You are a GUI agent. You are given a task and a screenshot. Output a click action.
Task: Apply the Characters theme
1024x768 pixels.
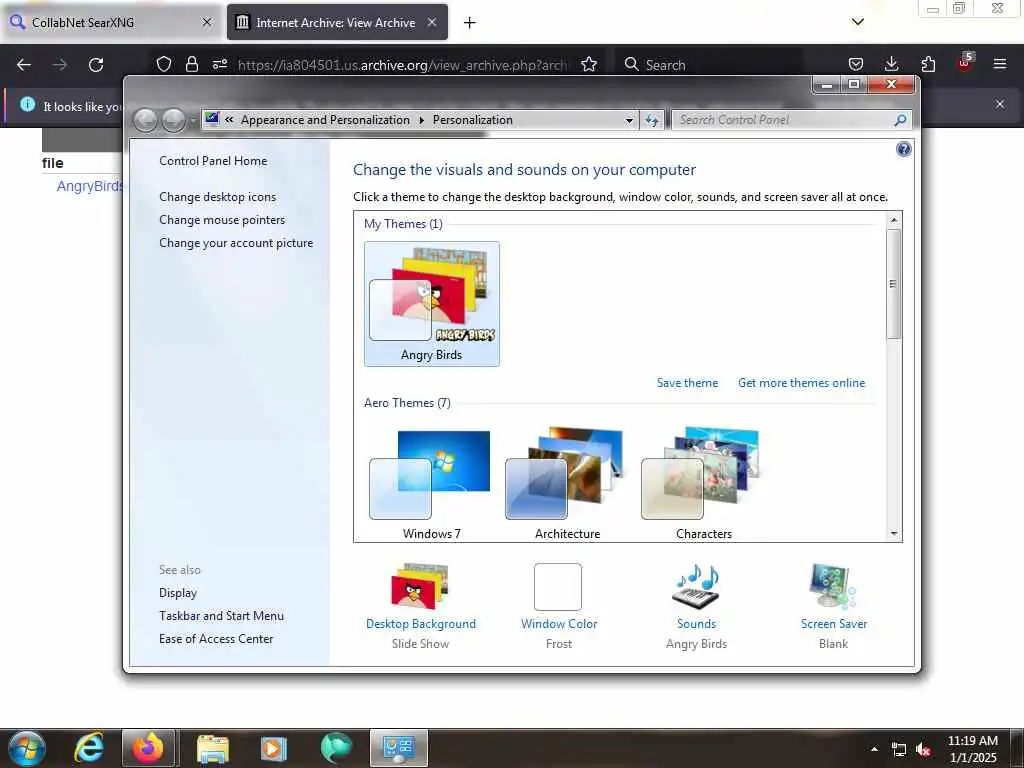(703, 483)
